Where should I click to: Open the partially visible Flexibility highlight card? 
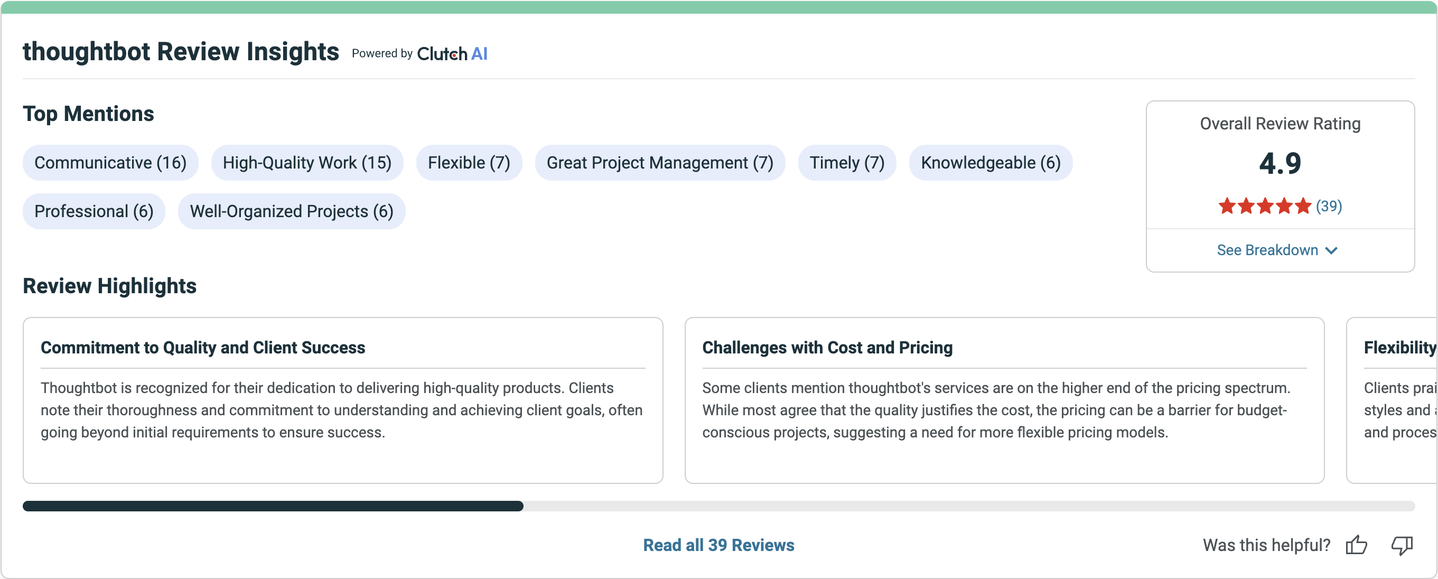[1392, 400]
